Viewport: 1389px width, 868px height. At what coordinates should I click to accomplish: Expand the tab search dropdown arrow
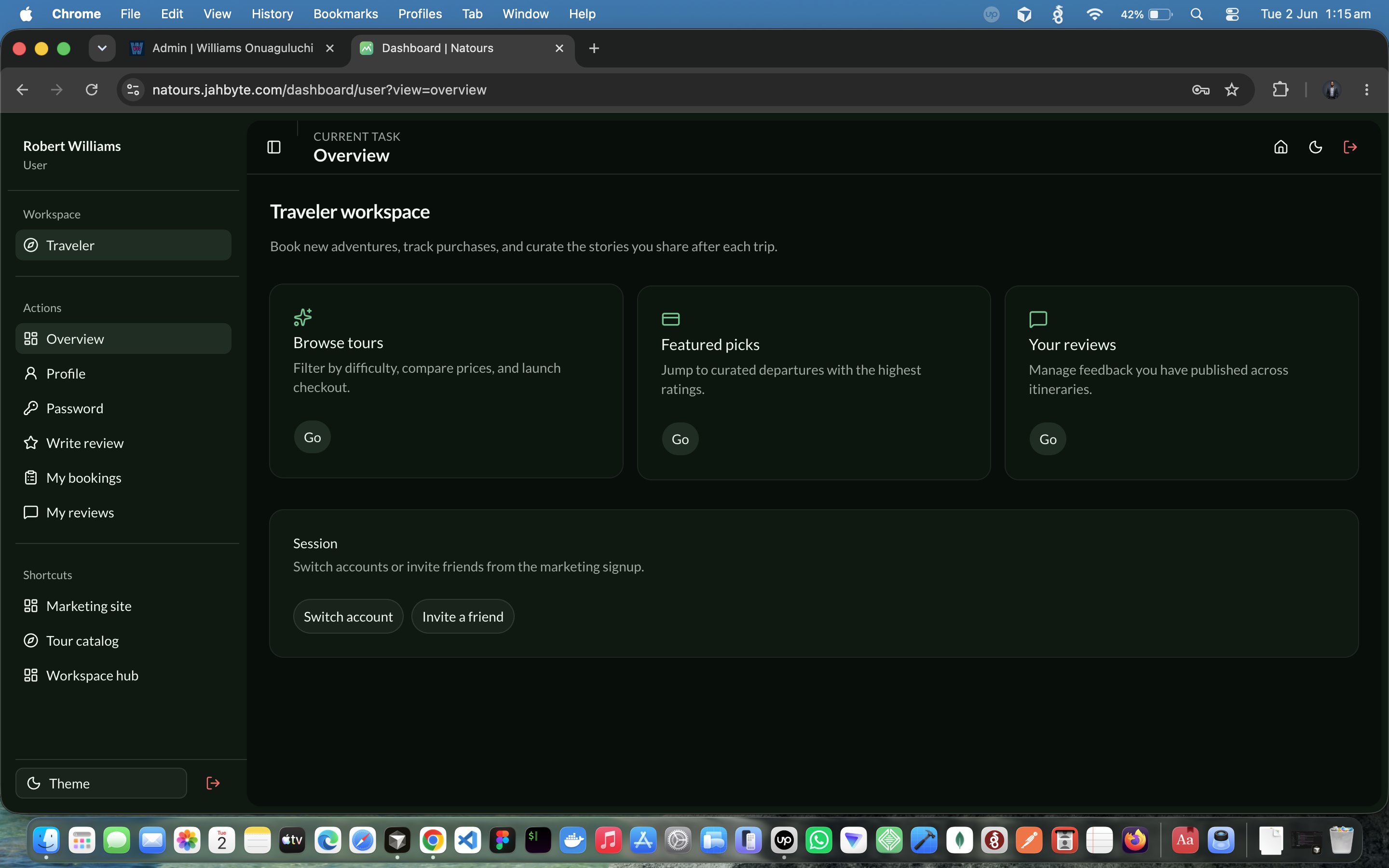pyautogui.click(x=102, y=48)
